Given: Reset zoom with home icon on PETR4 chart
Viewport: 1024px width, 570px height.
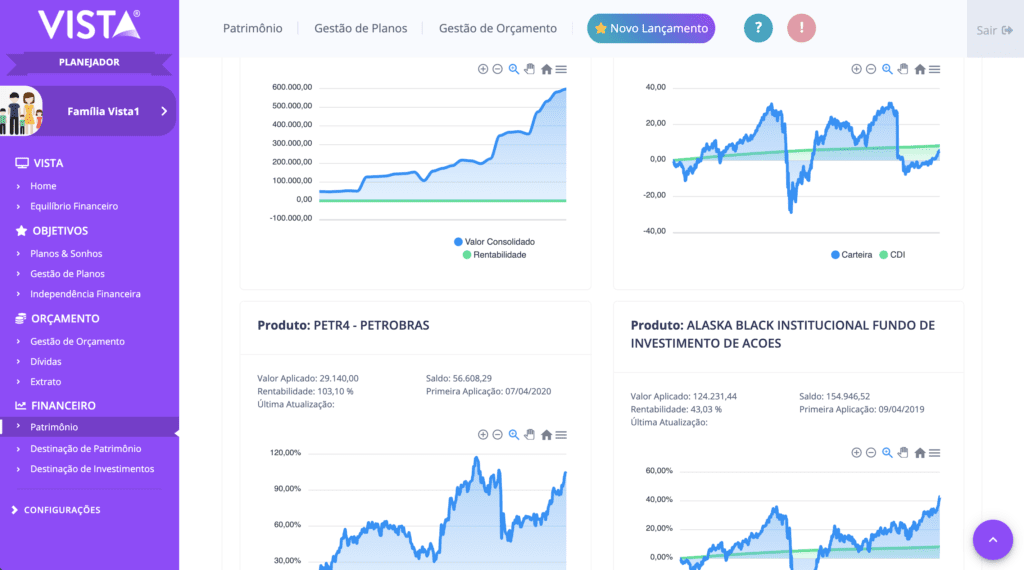Looking at the screenshot, I should coord(546,435).
